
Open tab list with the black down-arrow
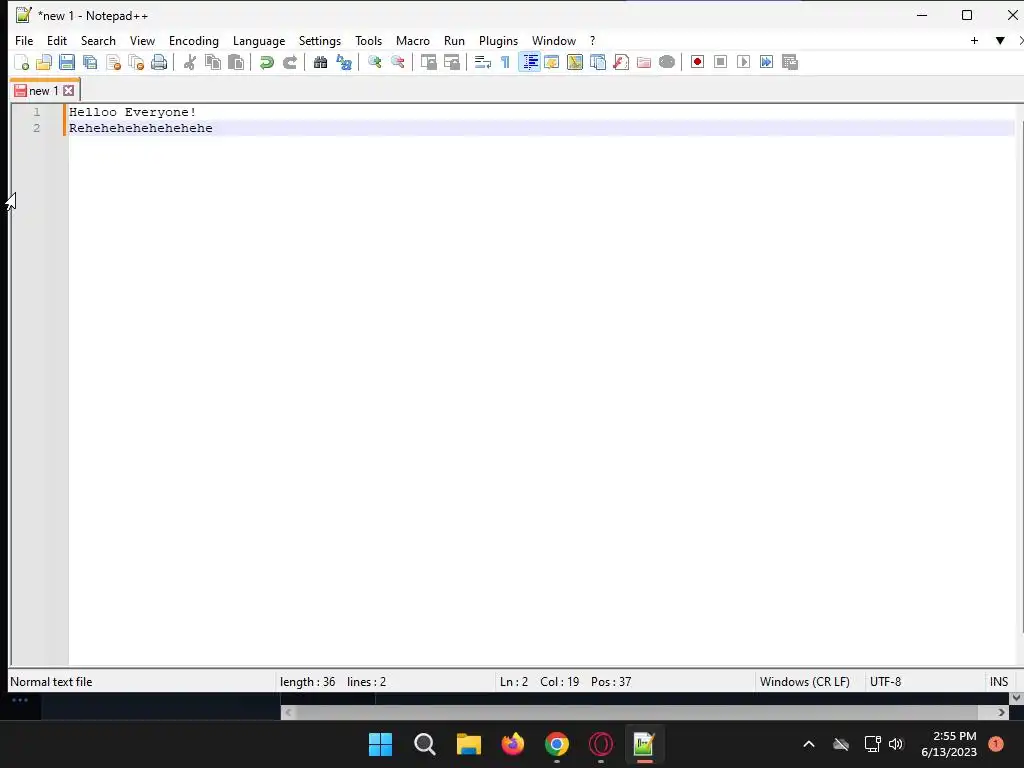point(1000,40)
